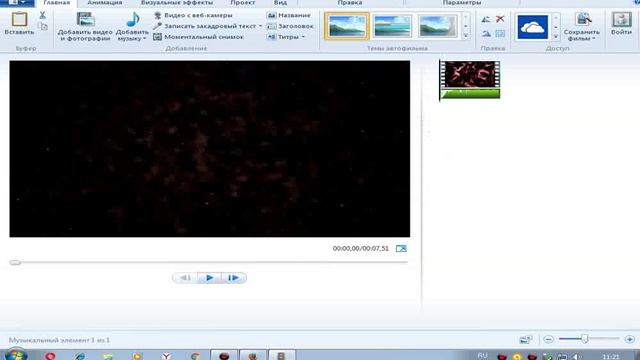Click Добавить видео и фотографии icon
The image size is (640, 360).
coord(85,19)
